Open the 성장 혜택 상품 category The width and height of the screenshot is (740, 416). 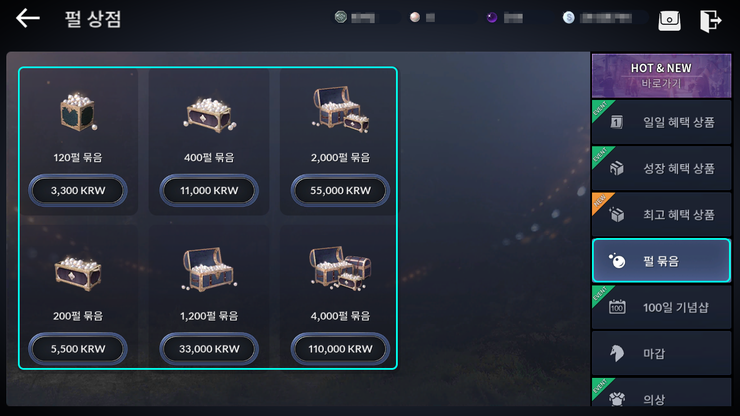pos(661,168)
